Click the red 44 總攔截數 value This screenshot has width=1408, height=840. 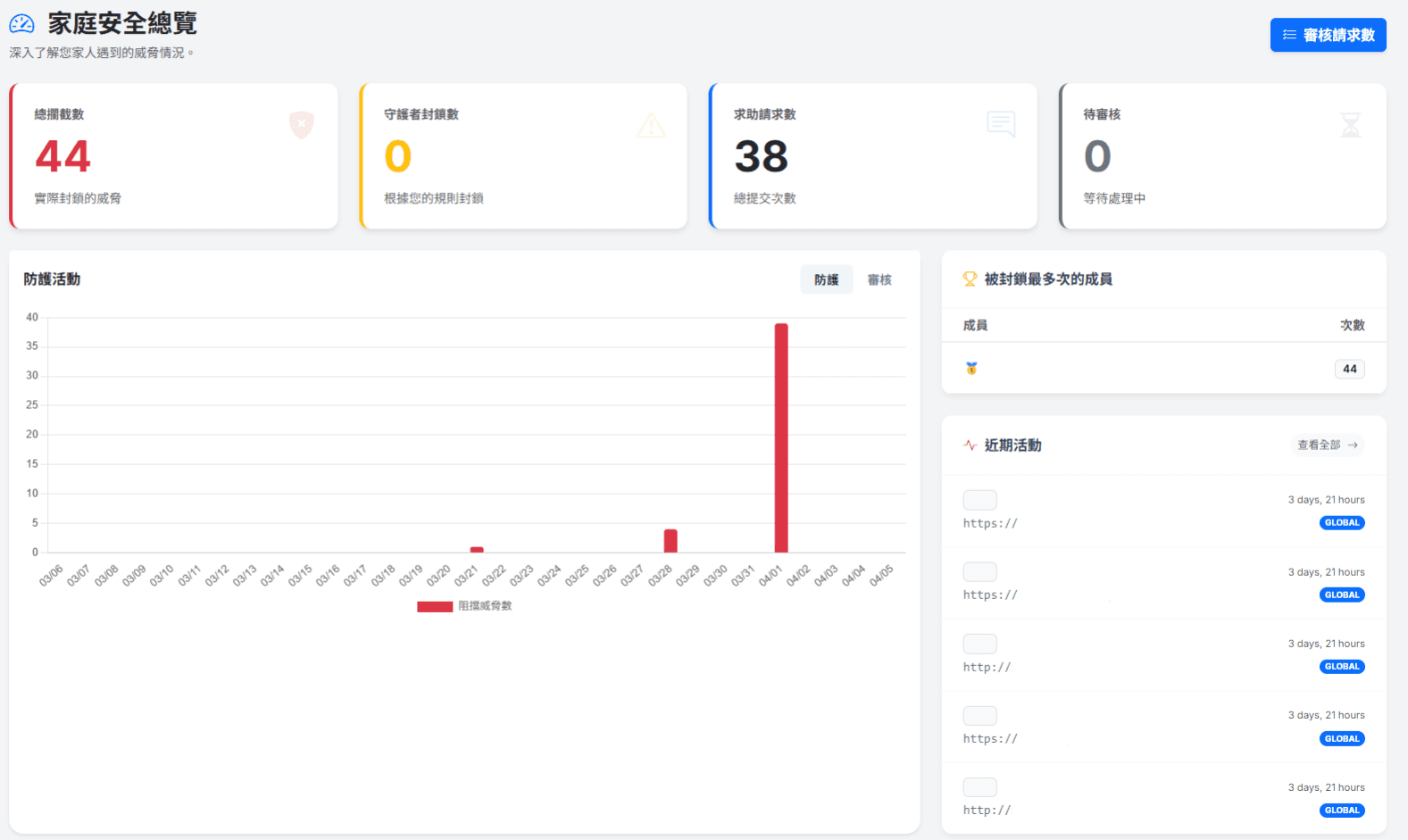click(x=62, y=157)
